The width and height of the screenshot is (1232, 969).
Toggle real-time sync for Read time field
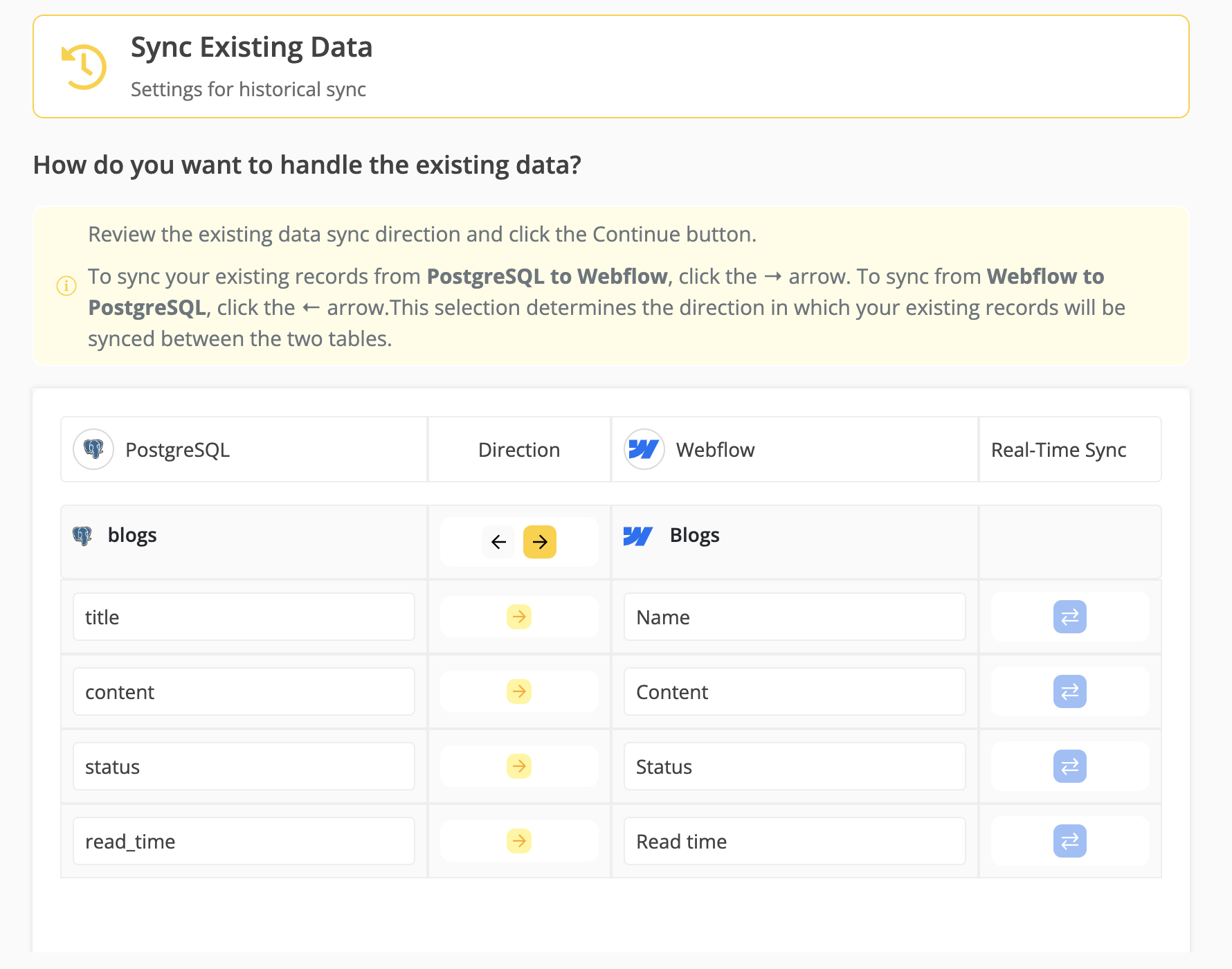coord(1070,841)
